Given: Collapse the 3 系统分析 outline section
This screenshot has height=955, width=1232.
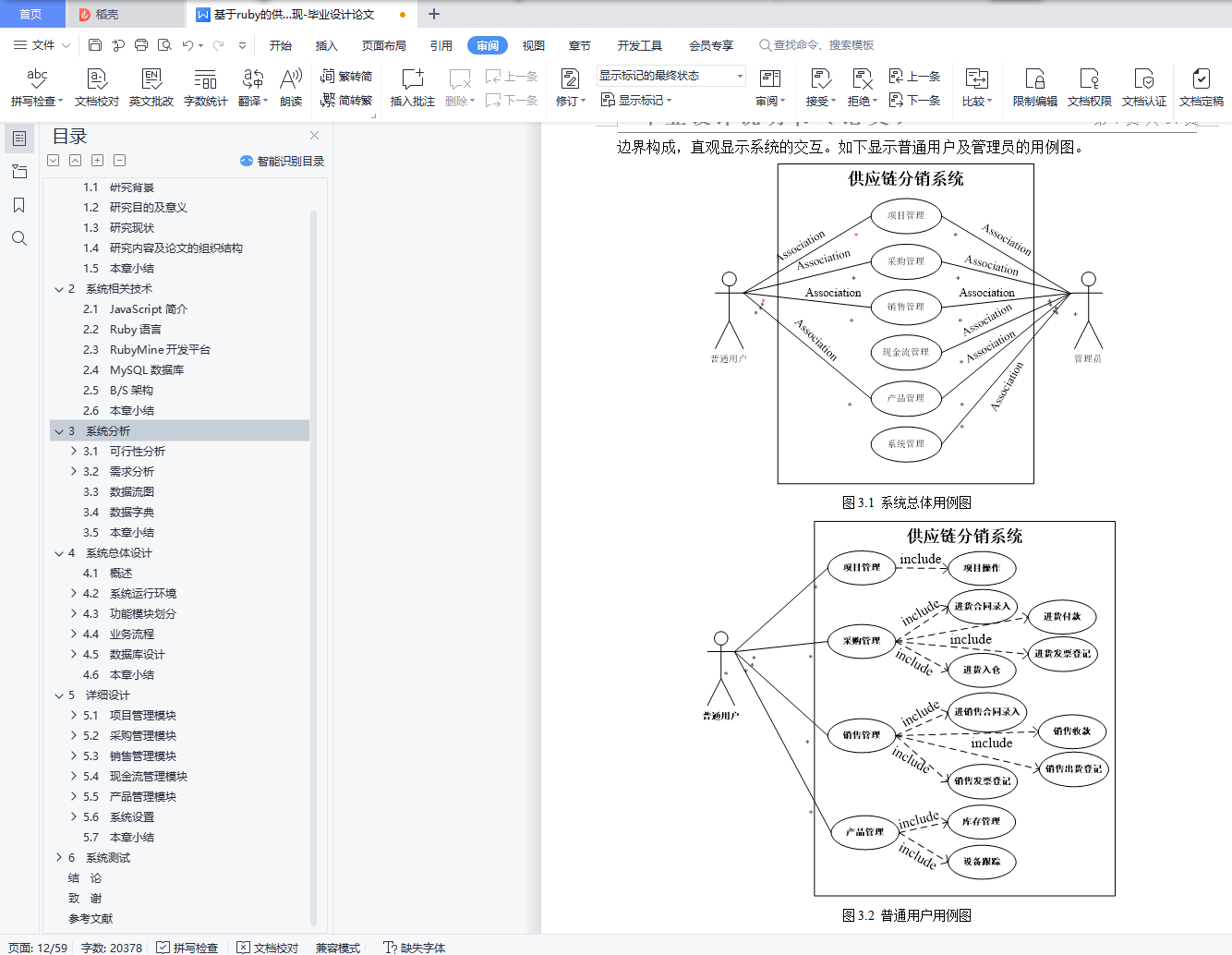Looking at the screenshot, I should [x=59, y=431].
